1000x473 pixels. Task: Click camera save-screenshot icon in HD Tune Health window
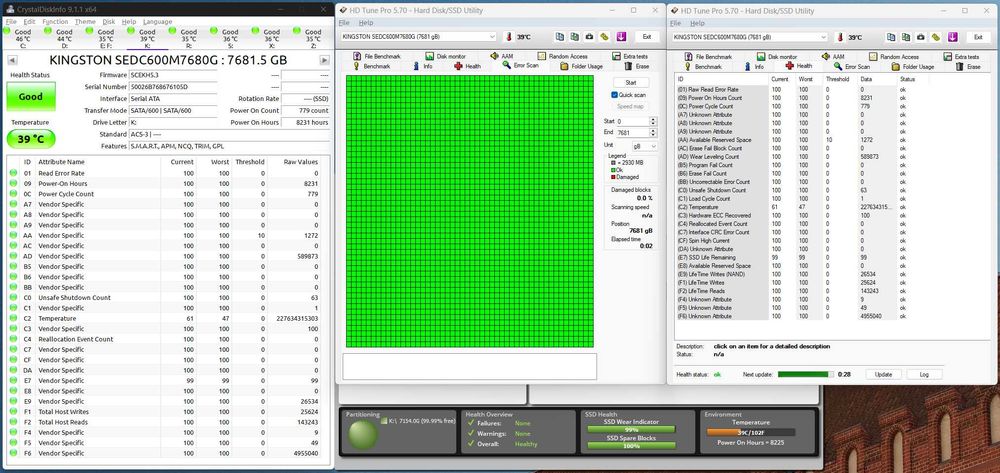[920, 38]
